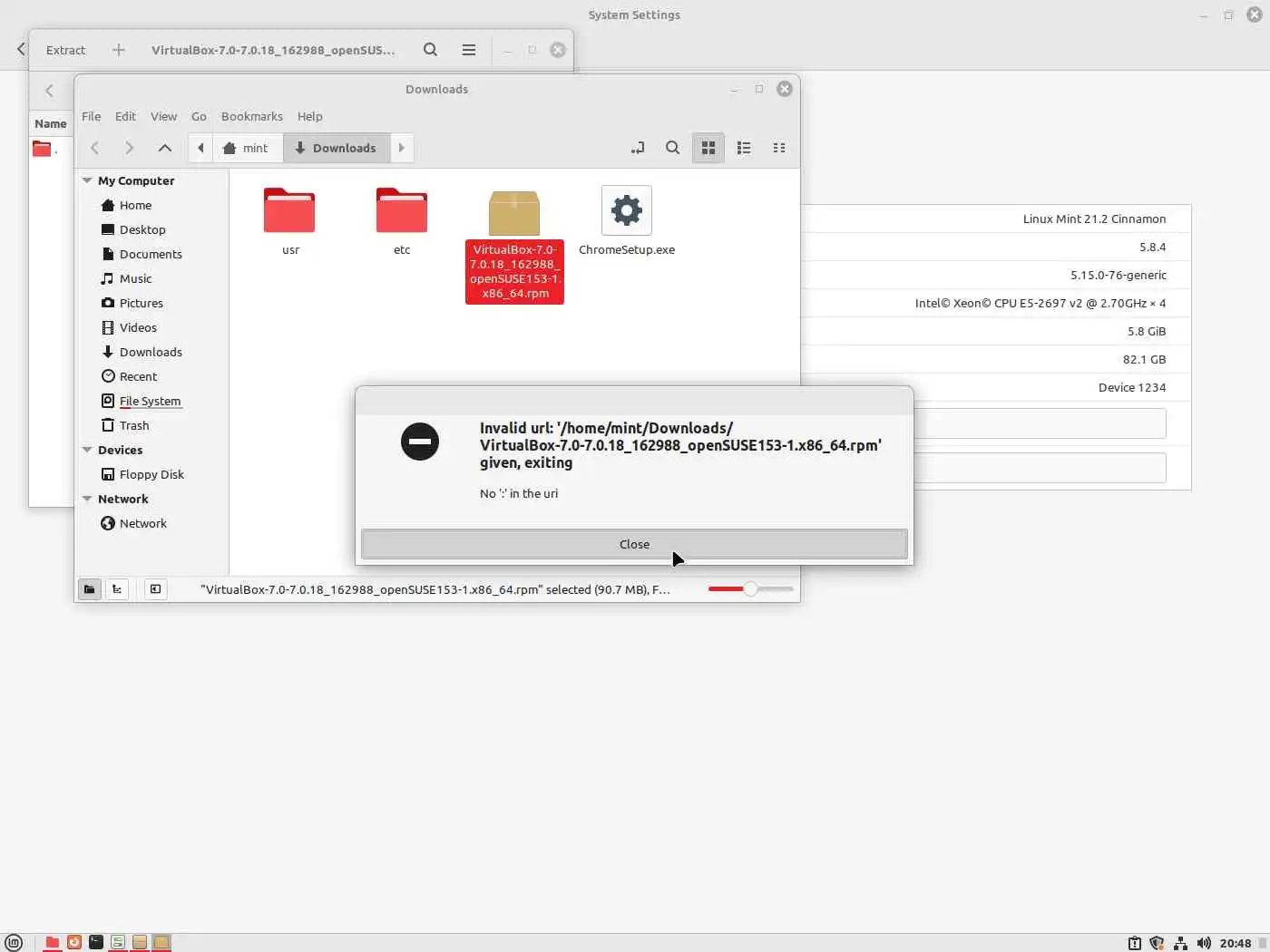Click the lower empty field in System Settings
1270x952 pixels.
(1040, 468)
